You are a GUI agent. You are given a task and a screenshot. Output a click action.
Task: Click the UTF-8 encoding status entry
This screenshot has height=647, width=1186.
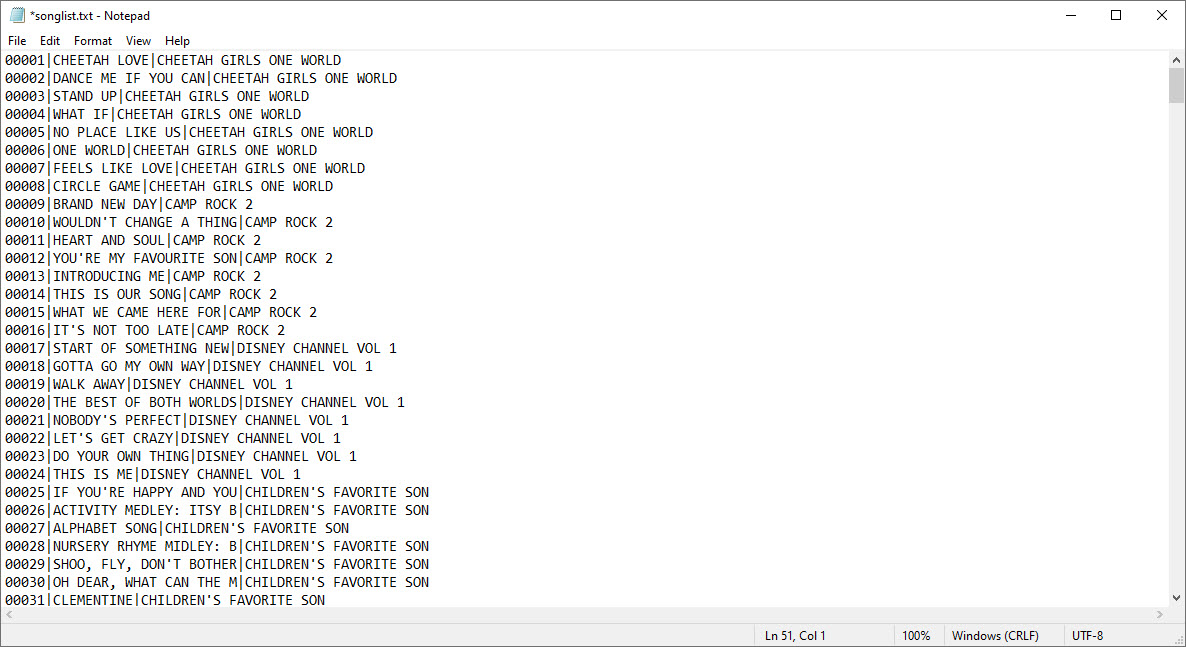[1088, 636]
